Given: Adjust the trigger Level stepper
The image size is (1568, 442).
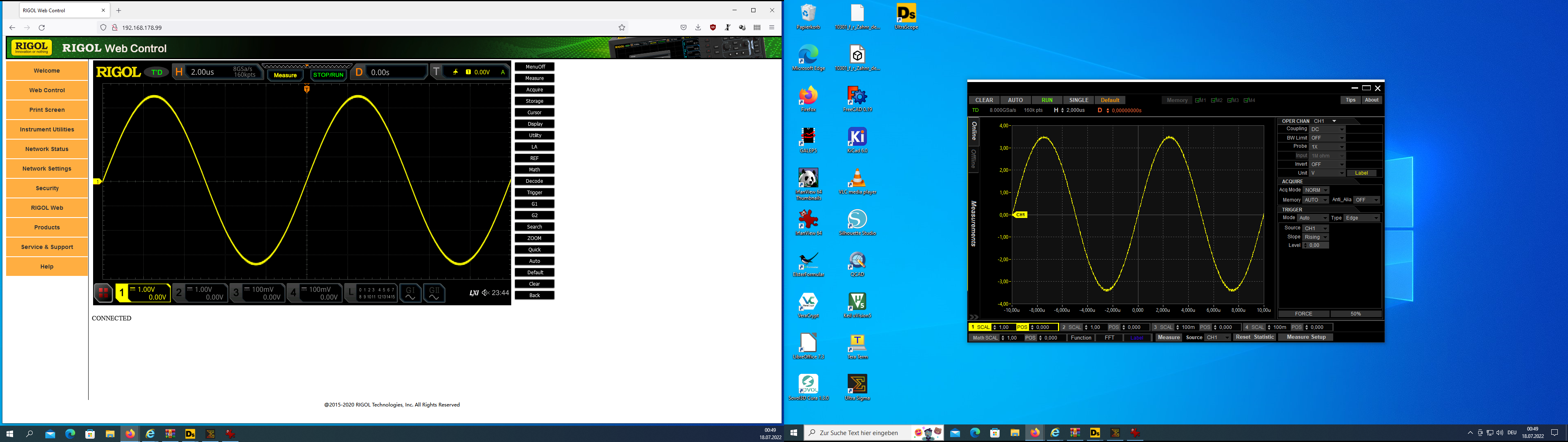Looking at the screenshot, I should tap(1305, 246).
